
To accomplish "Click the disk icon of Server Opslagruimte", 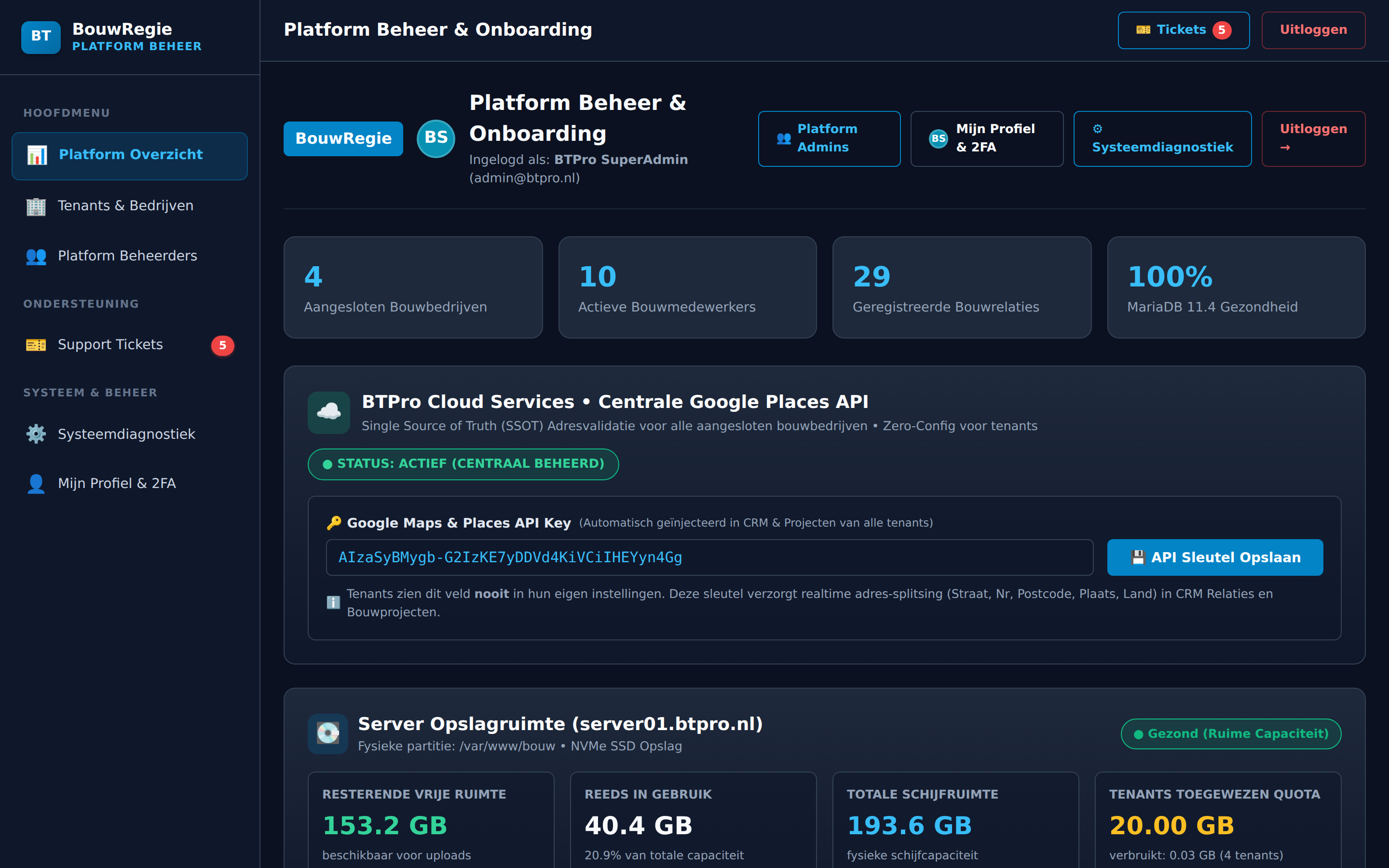I will click(328, 733).
